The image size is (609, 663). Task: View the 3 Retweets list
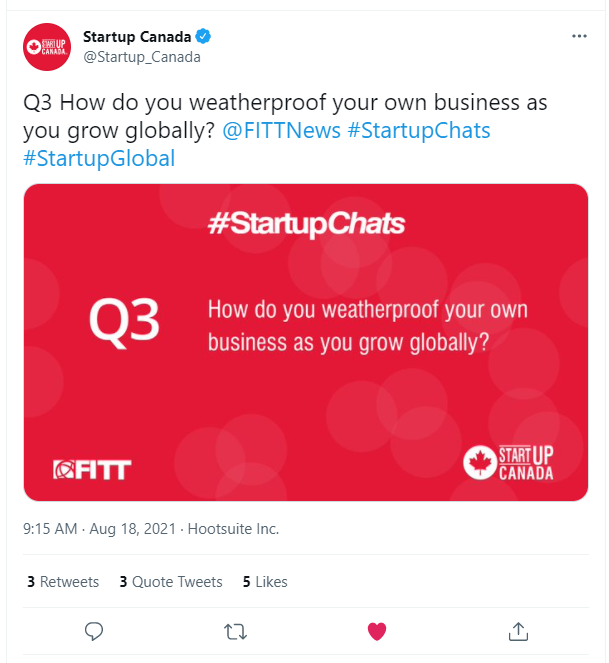(63, 581)
